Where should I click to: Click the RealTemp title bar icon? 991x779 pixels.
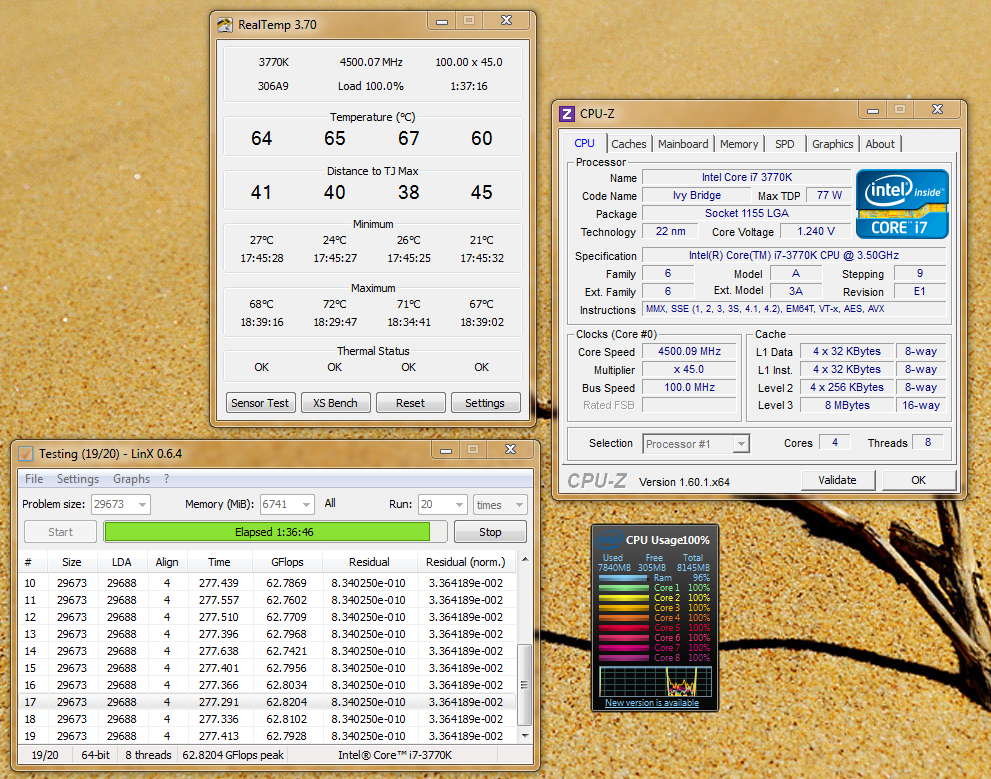(x=225, y=25)
